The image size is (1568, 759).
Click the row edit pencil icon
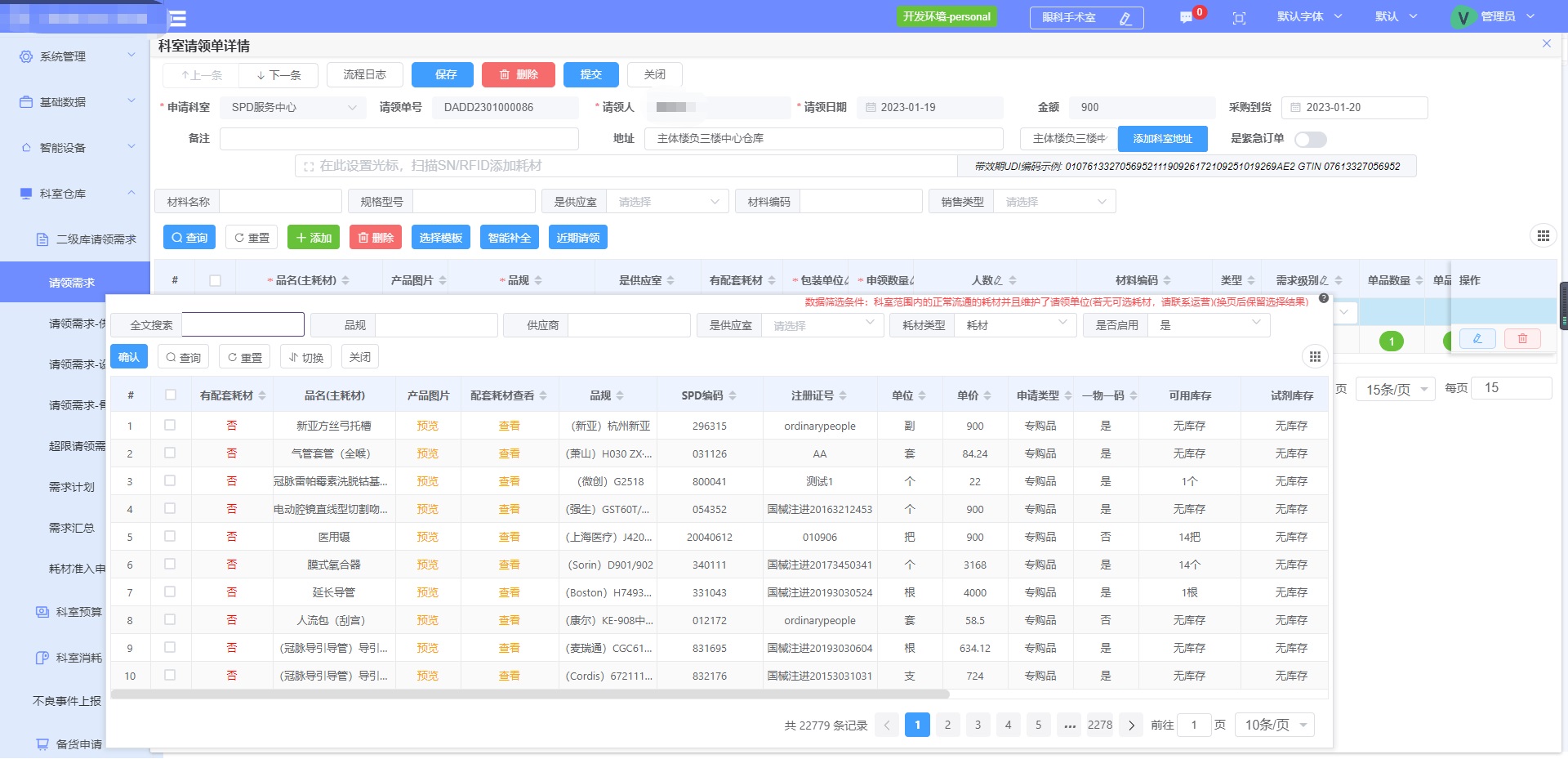(1477, 338)
